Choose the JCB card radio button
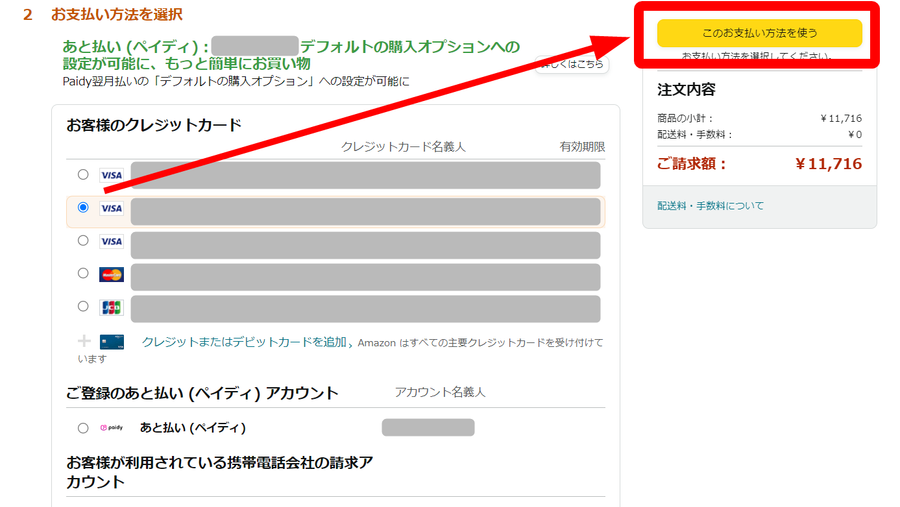Viewport: 900px width, 507px height. (x=83, y=307)
